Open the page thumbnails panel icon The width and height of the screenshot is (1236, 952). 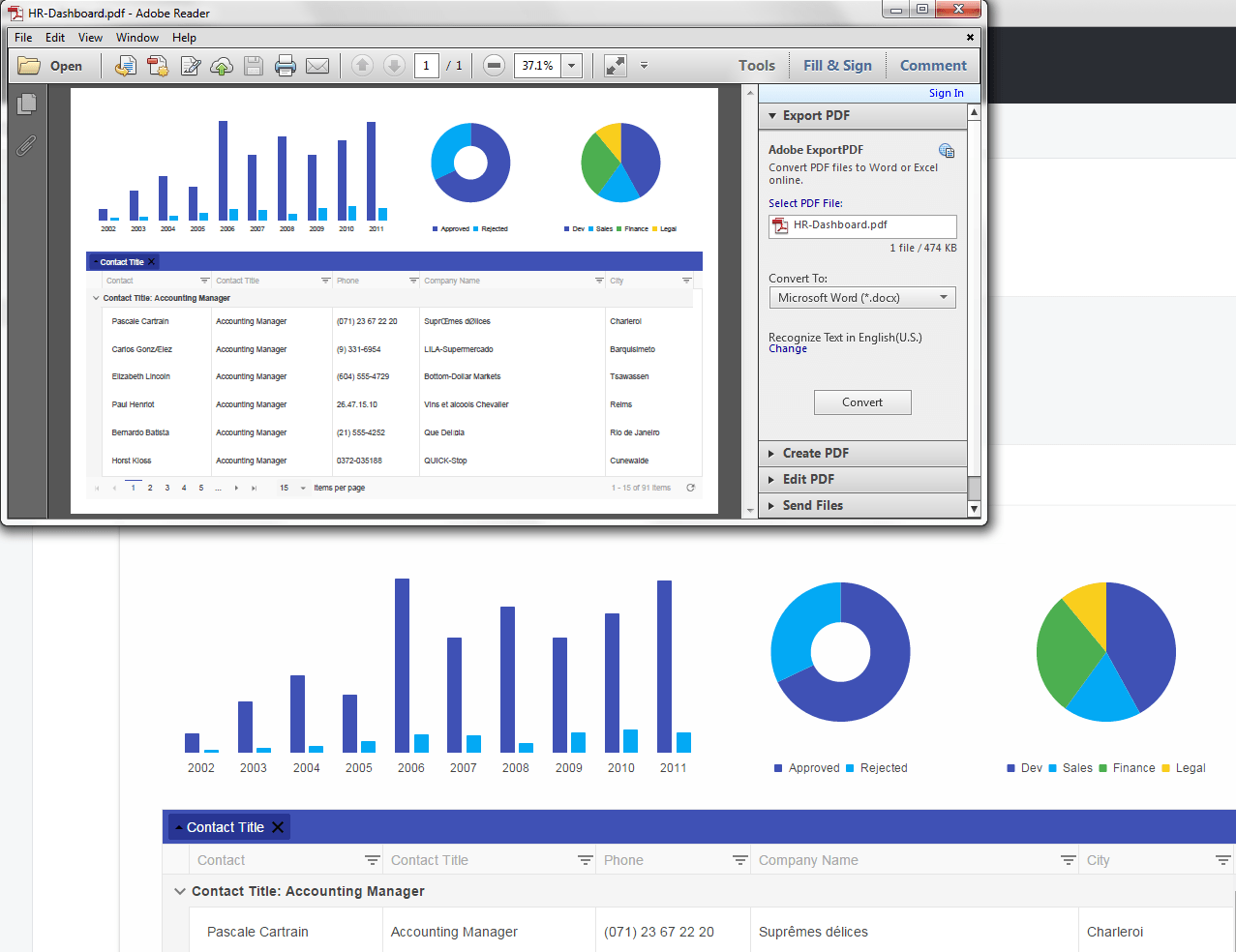pos(27,104)
